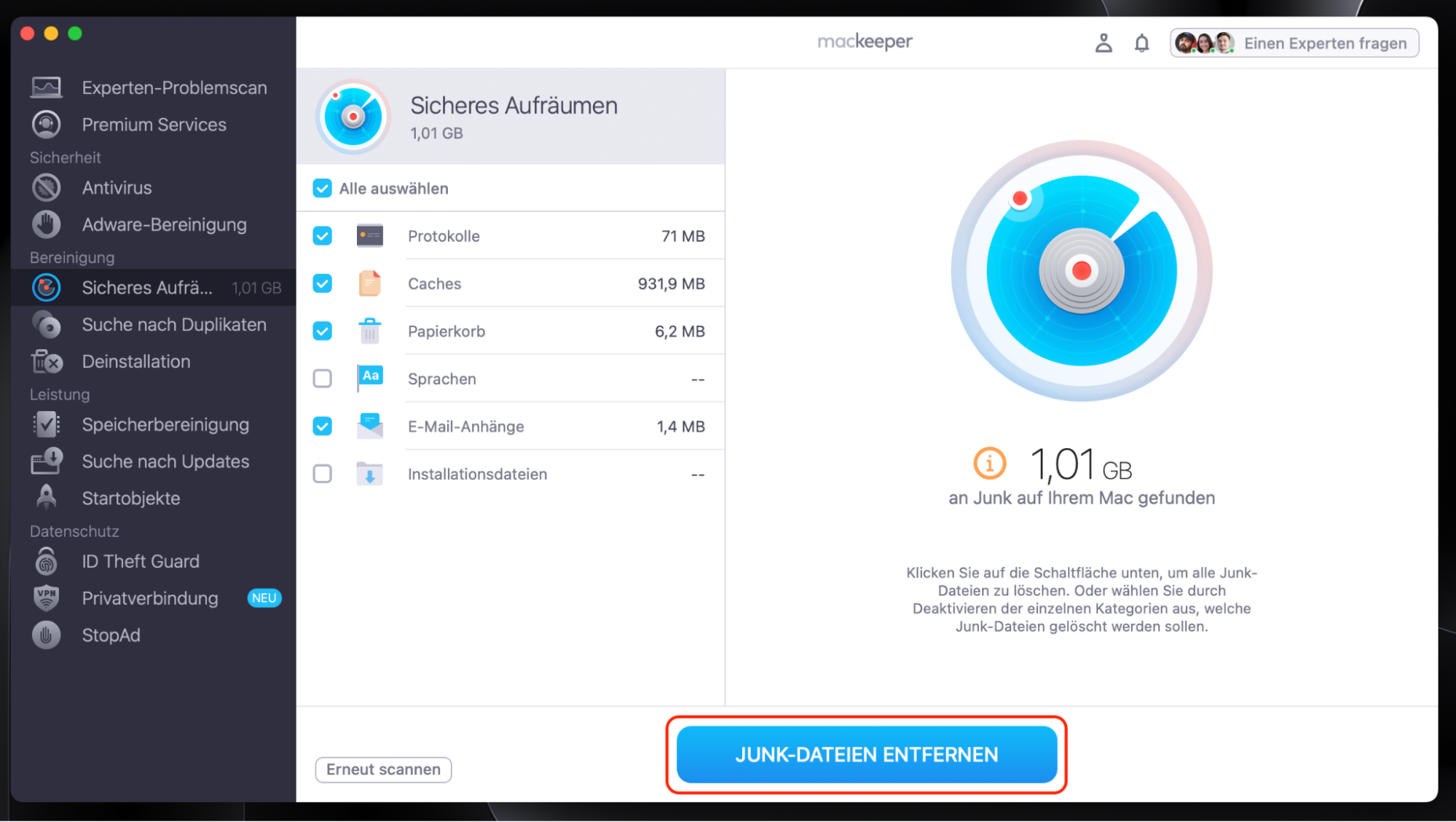The height and width of the screenshot is (822, 1456).
Task: Toggle the Alle auswählen checkbox
Action: click(322, 188)
